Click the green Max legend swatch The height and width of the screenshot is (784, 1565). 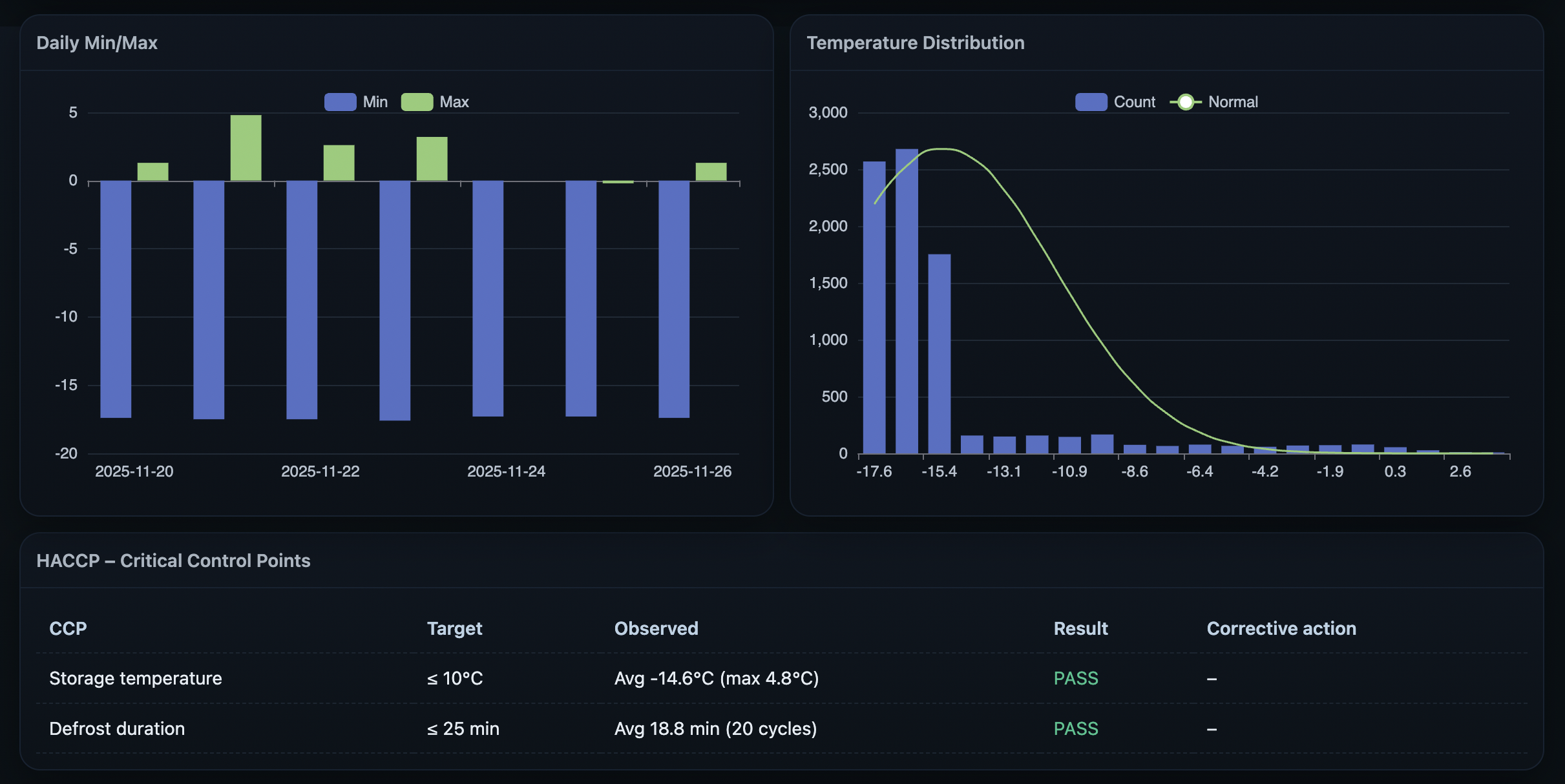(417, 101)
